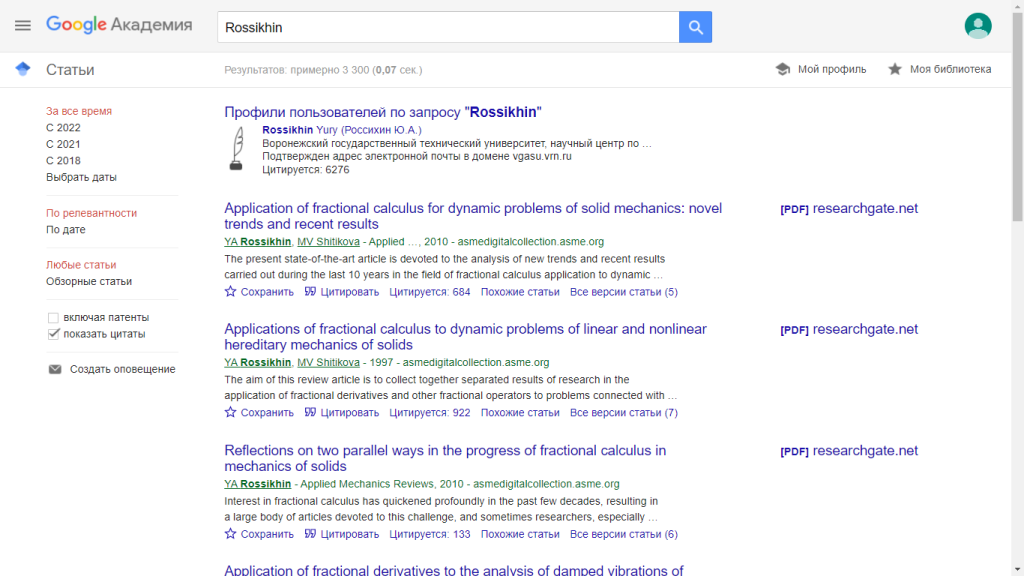
Task: Open 'Все версии статьи (6)'
Action: tap(624, 534)
